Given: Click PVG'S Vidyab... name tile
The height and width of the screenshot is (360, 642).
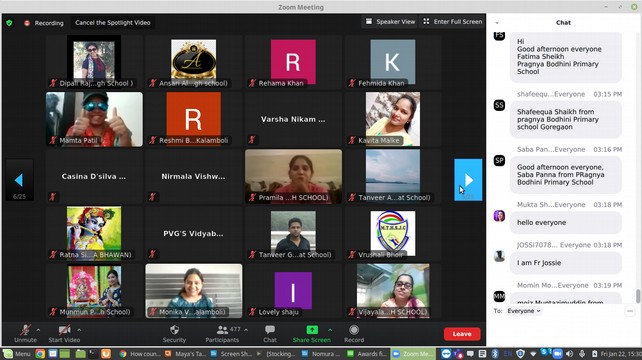Looking at the screenshot, I should pyautogui.click(x=194, y=233).
